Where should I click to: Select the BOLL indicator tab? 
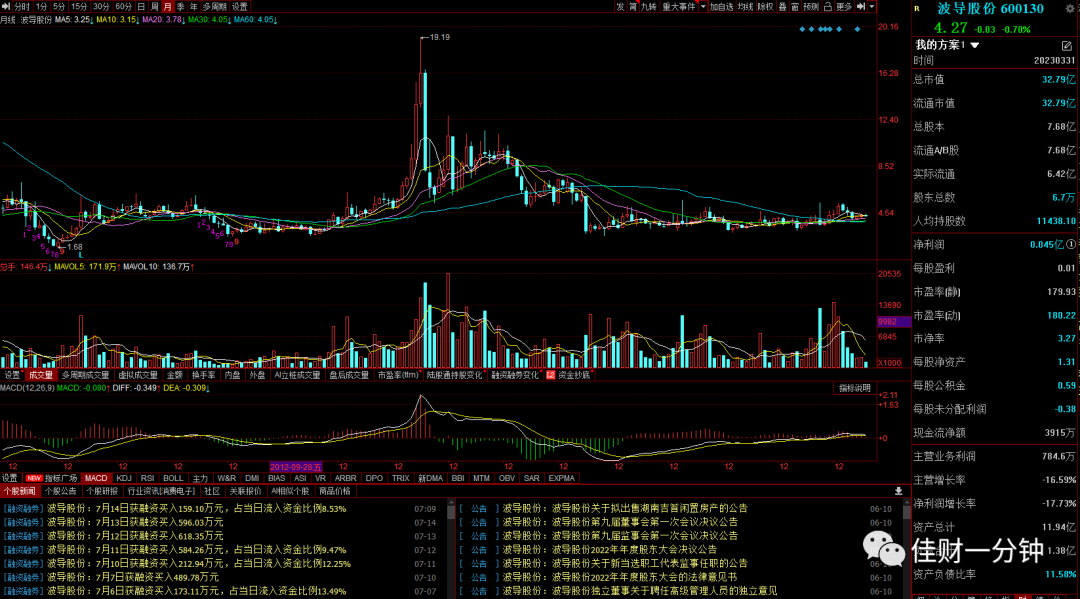point(173,478)
